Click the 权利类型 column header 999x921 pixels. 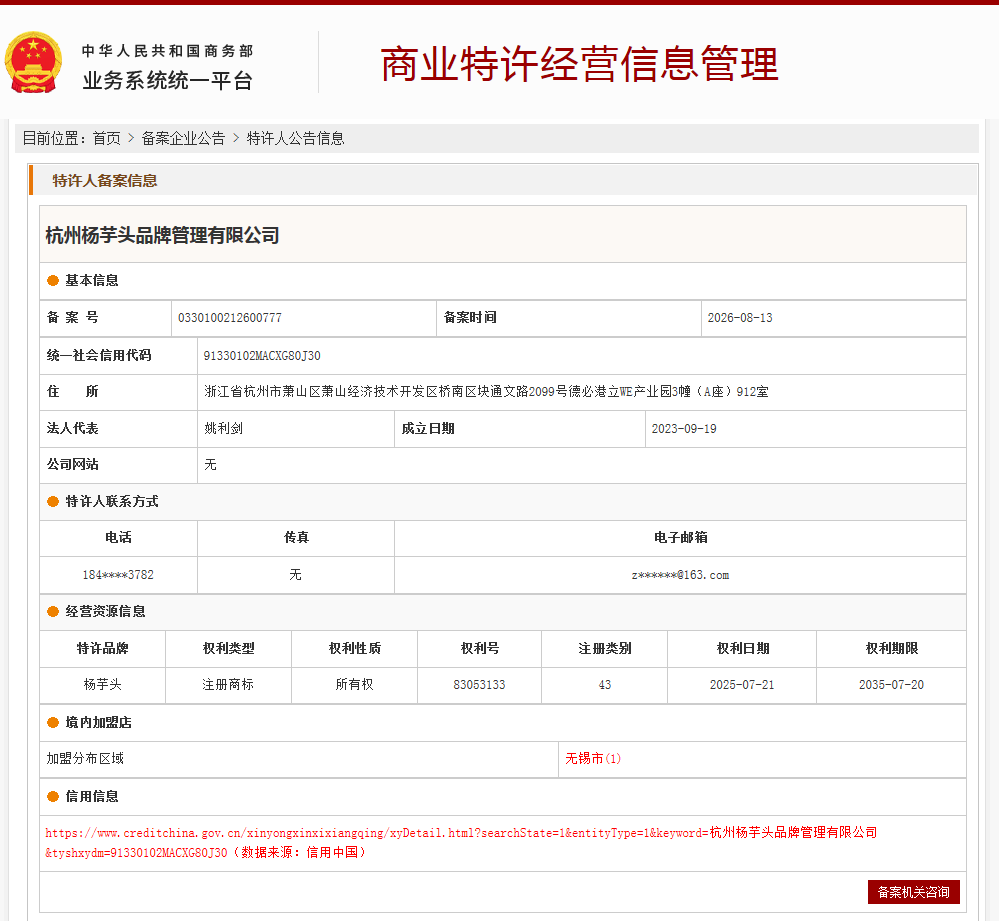[228, 648]
